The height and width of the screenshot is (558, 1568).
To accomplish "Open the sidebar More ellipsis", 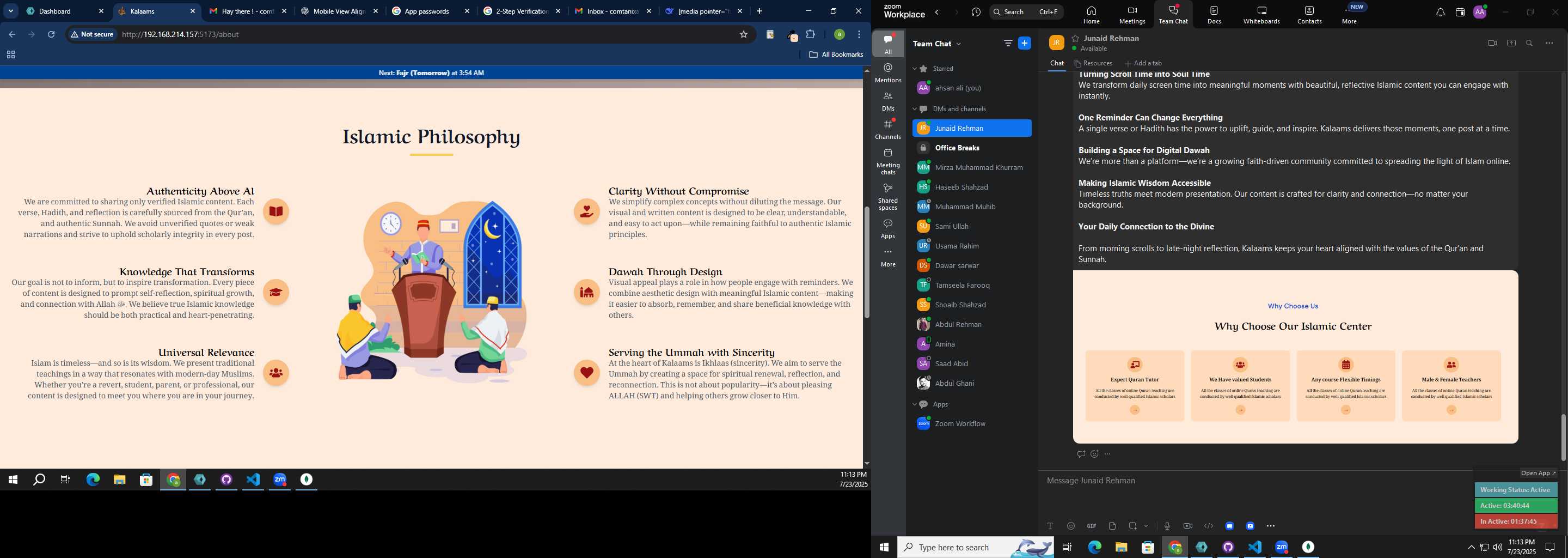I will (888, 258).
